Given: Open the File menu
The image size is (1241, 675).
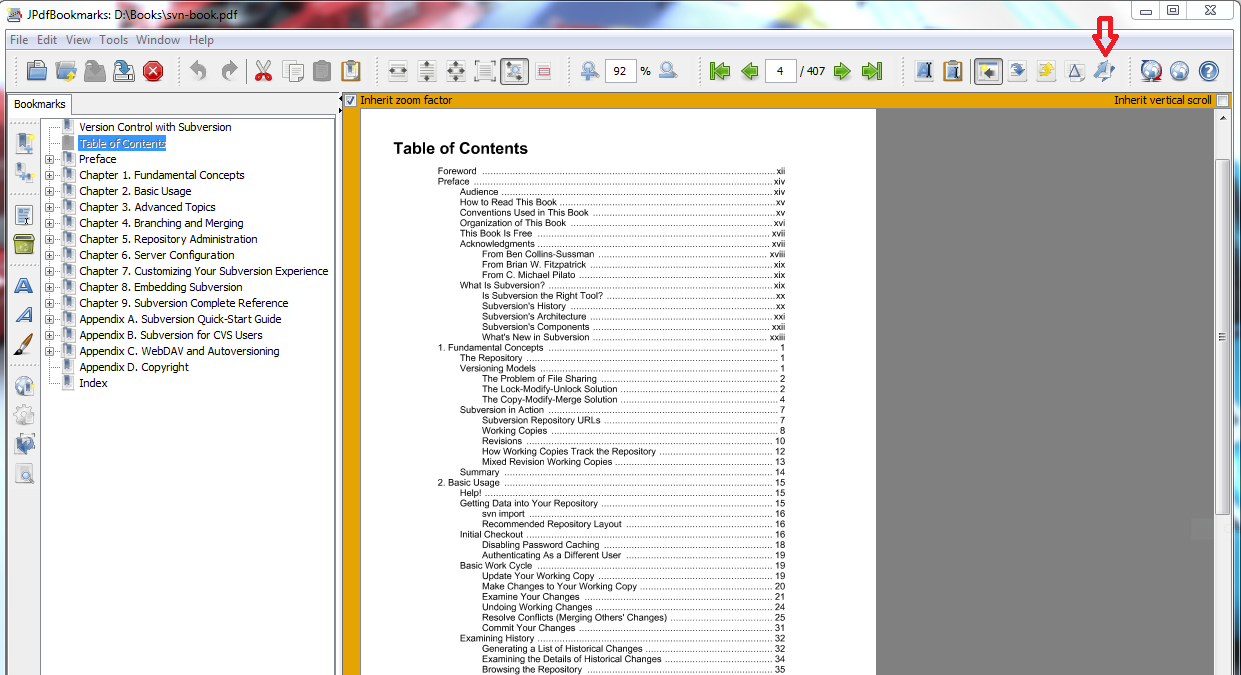Looking at the screenshot, I should click(x=19, y=40).
